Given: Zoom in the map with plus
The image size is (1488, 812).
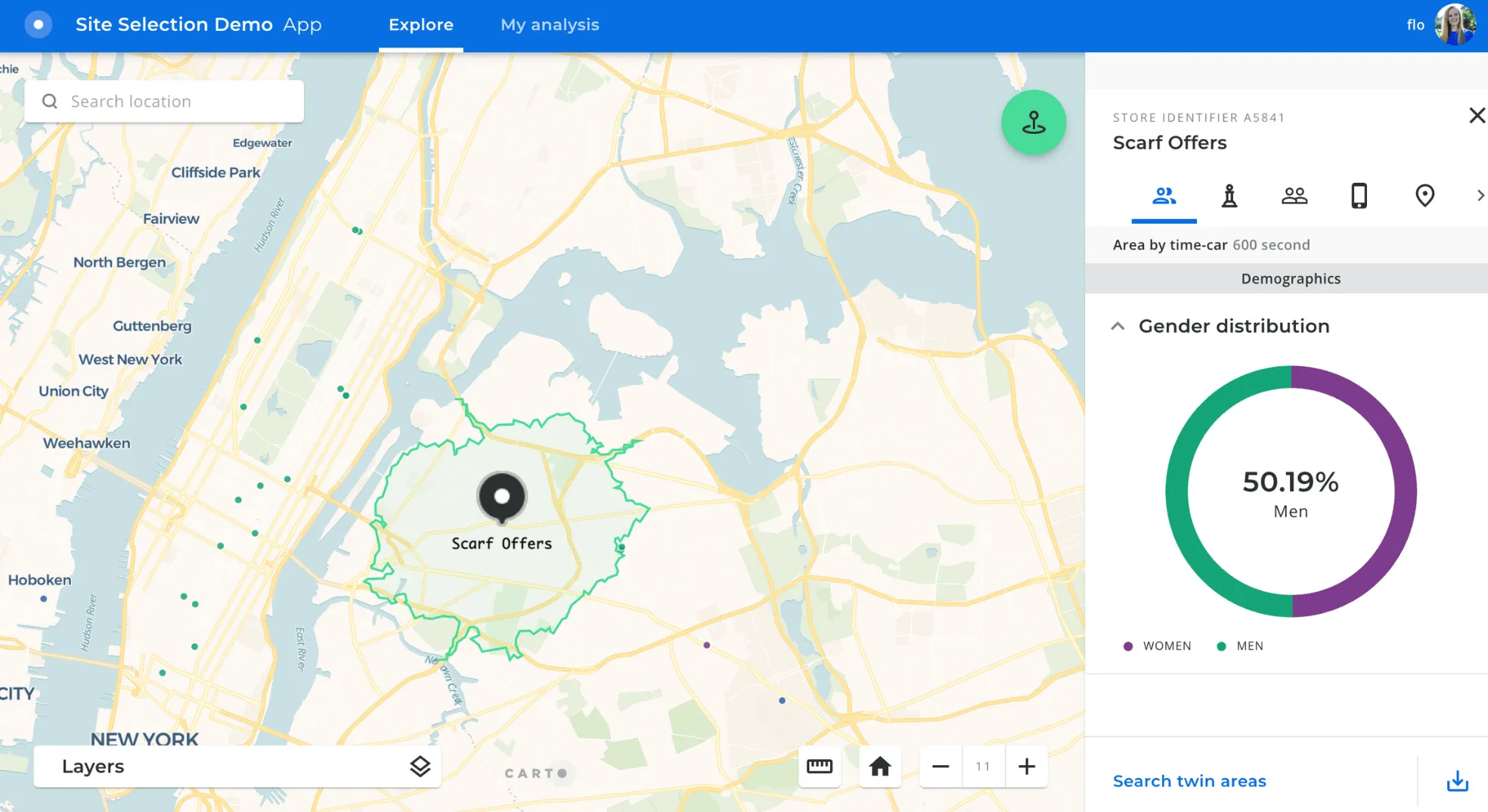Looking at the screenshot, I should [1026, 767].
